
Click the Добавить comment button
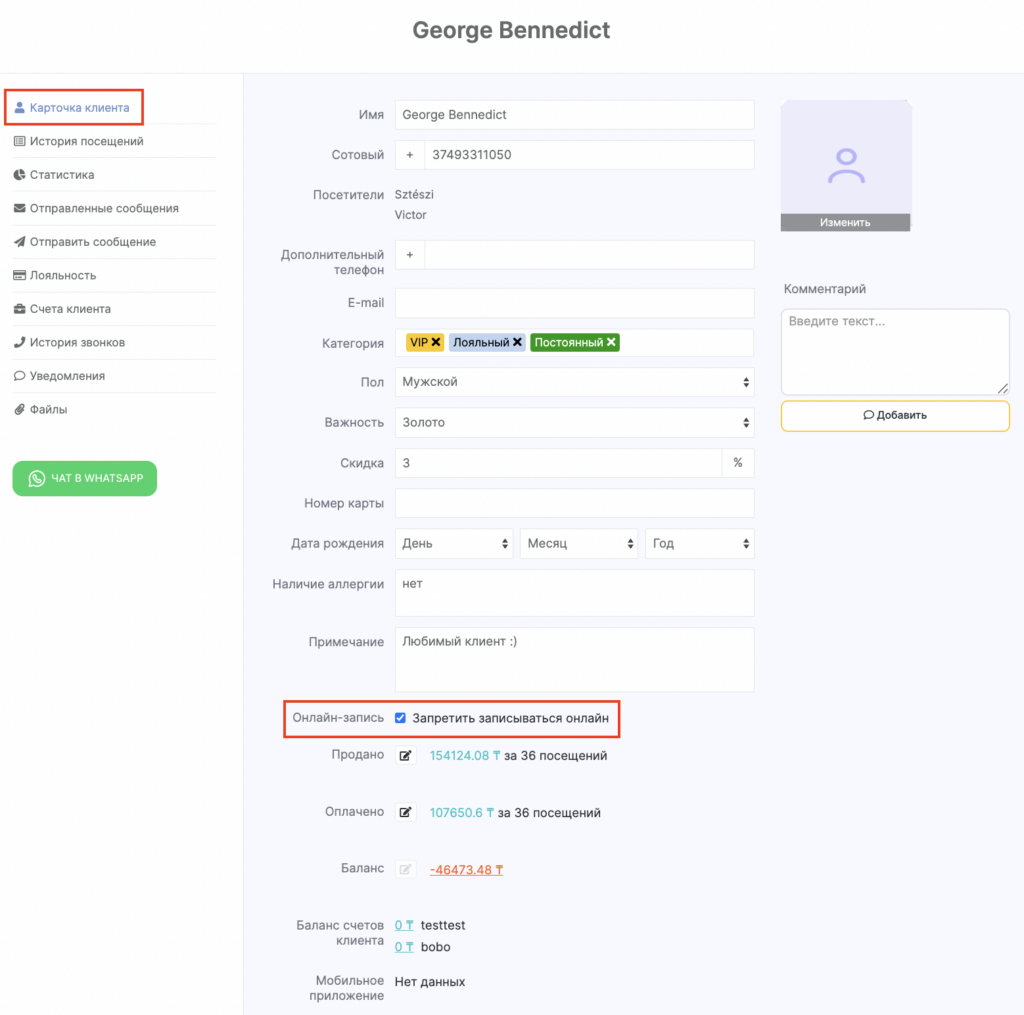click(x=894, y=415)
